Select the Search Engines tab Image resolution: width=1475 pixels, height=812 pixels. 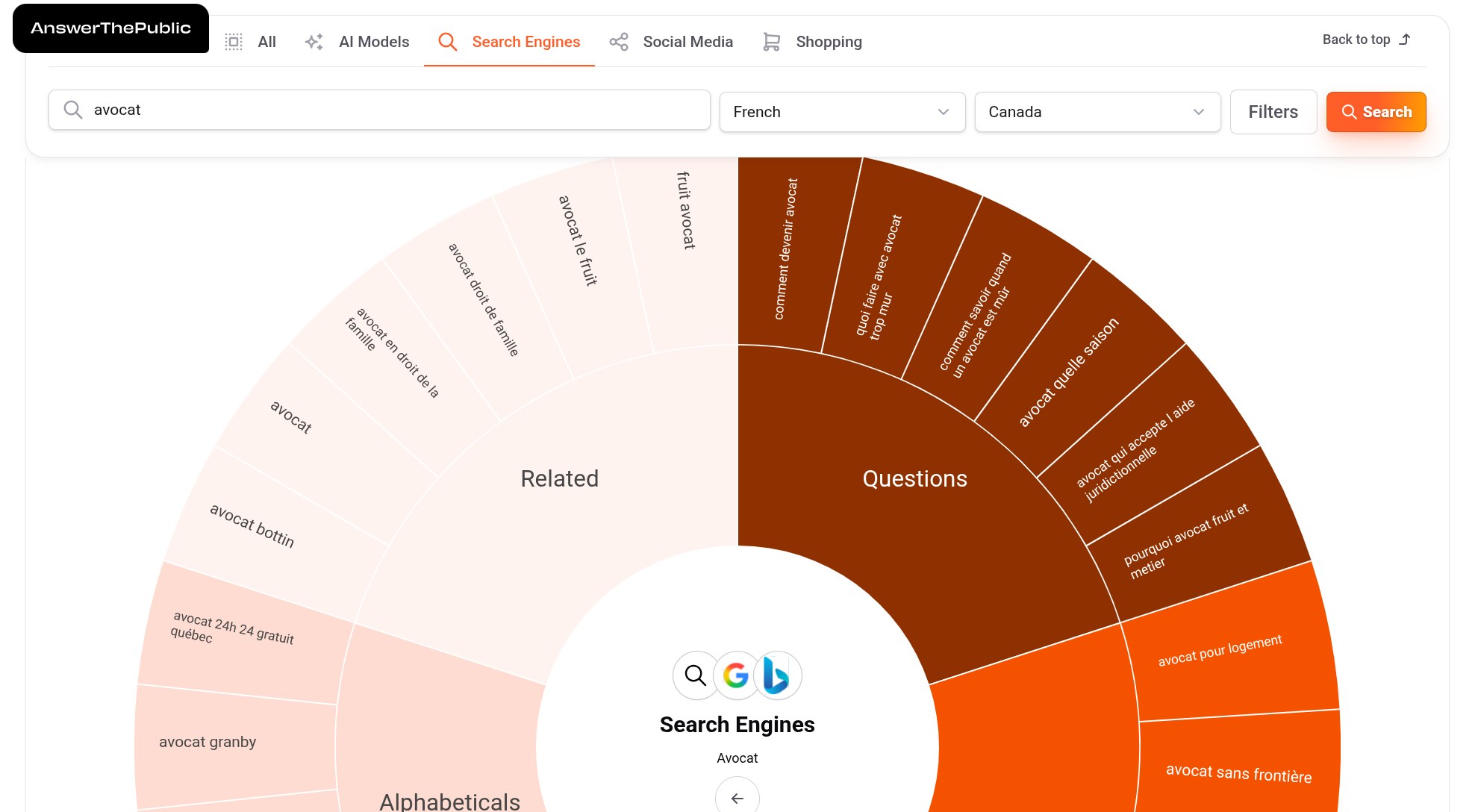pyautogui.click(x=509, y=42)
